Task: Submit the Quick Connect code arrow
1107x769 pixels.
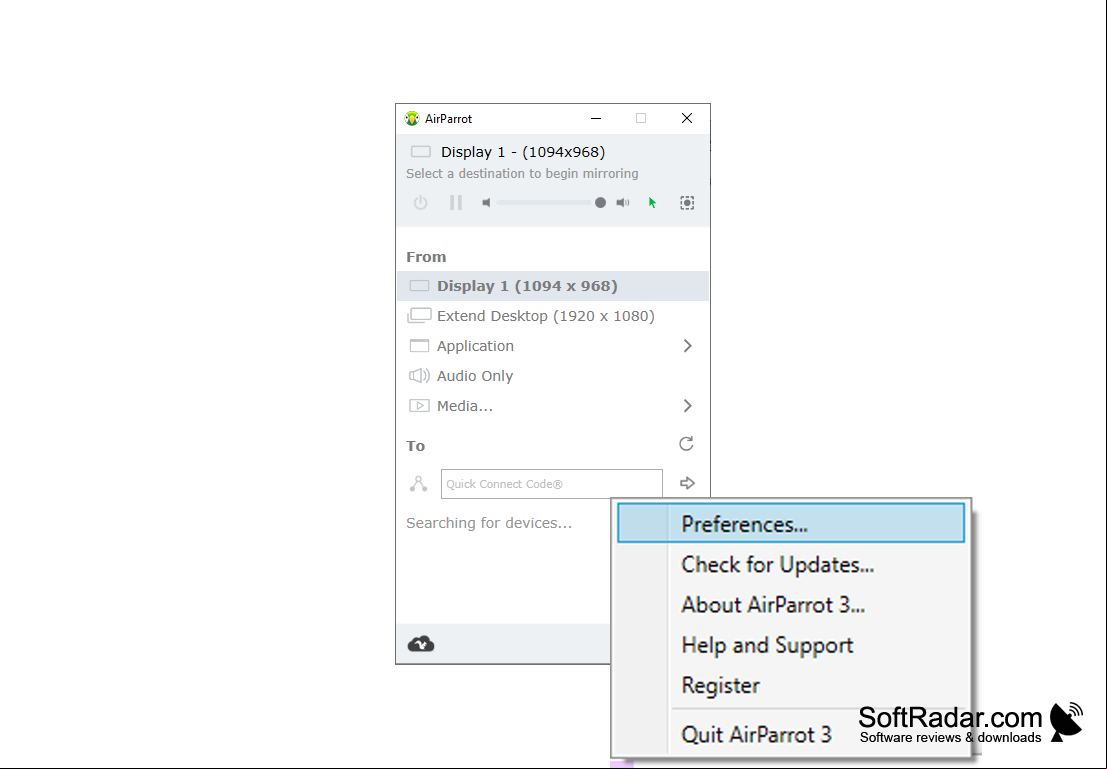Action: pos(687,484)
